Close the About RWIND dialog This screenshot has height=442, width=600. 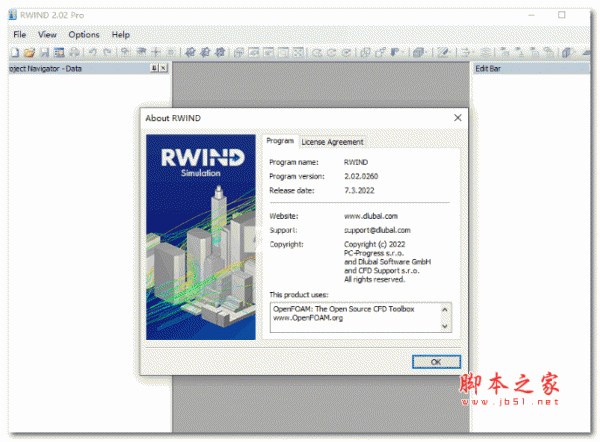458,118
